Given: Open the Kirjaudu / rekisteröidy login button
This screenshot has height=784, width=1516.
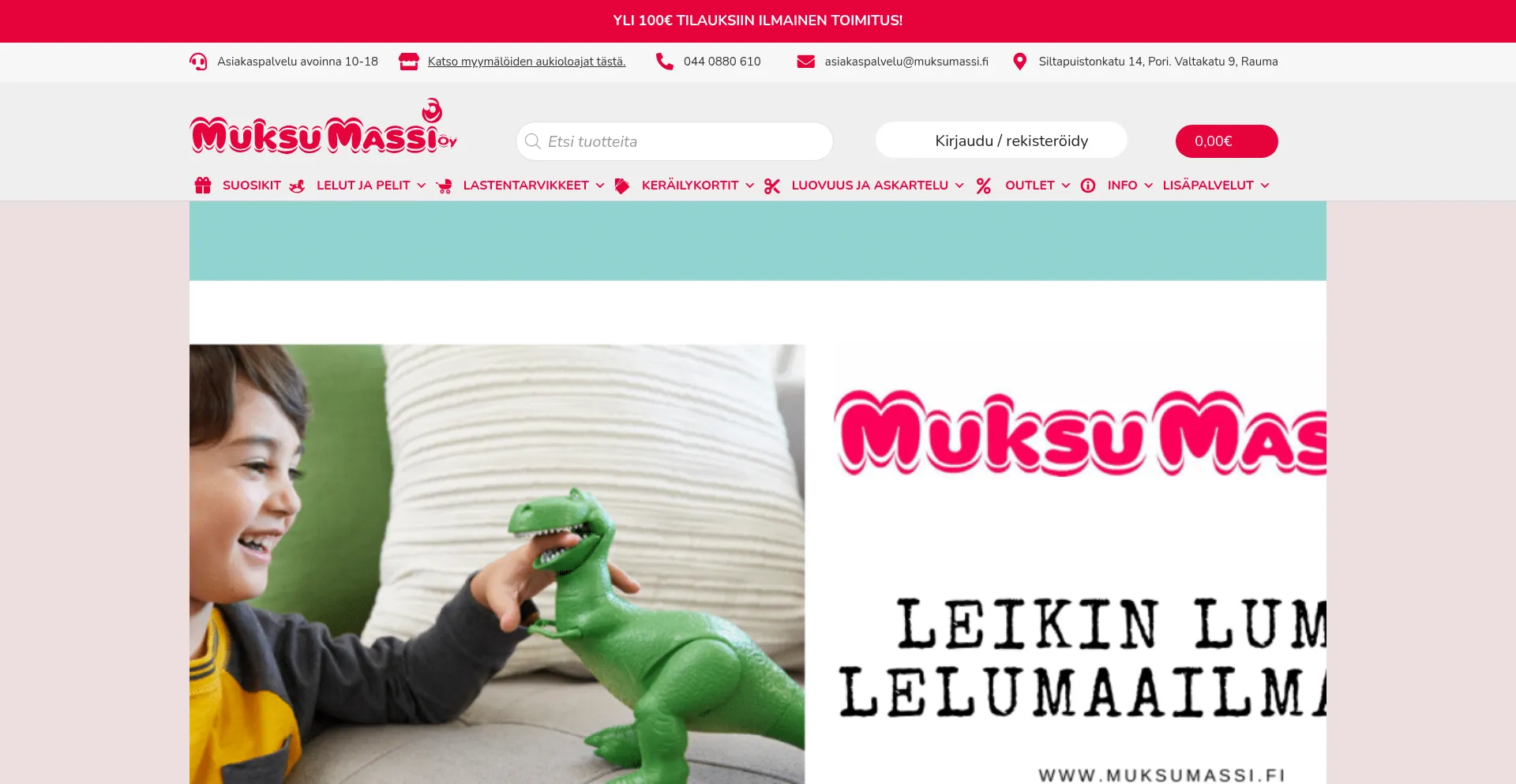Looking at the screenshot, I should coord(1001,141).
